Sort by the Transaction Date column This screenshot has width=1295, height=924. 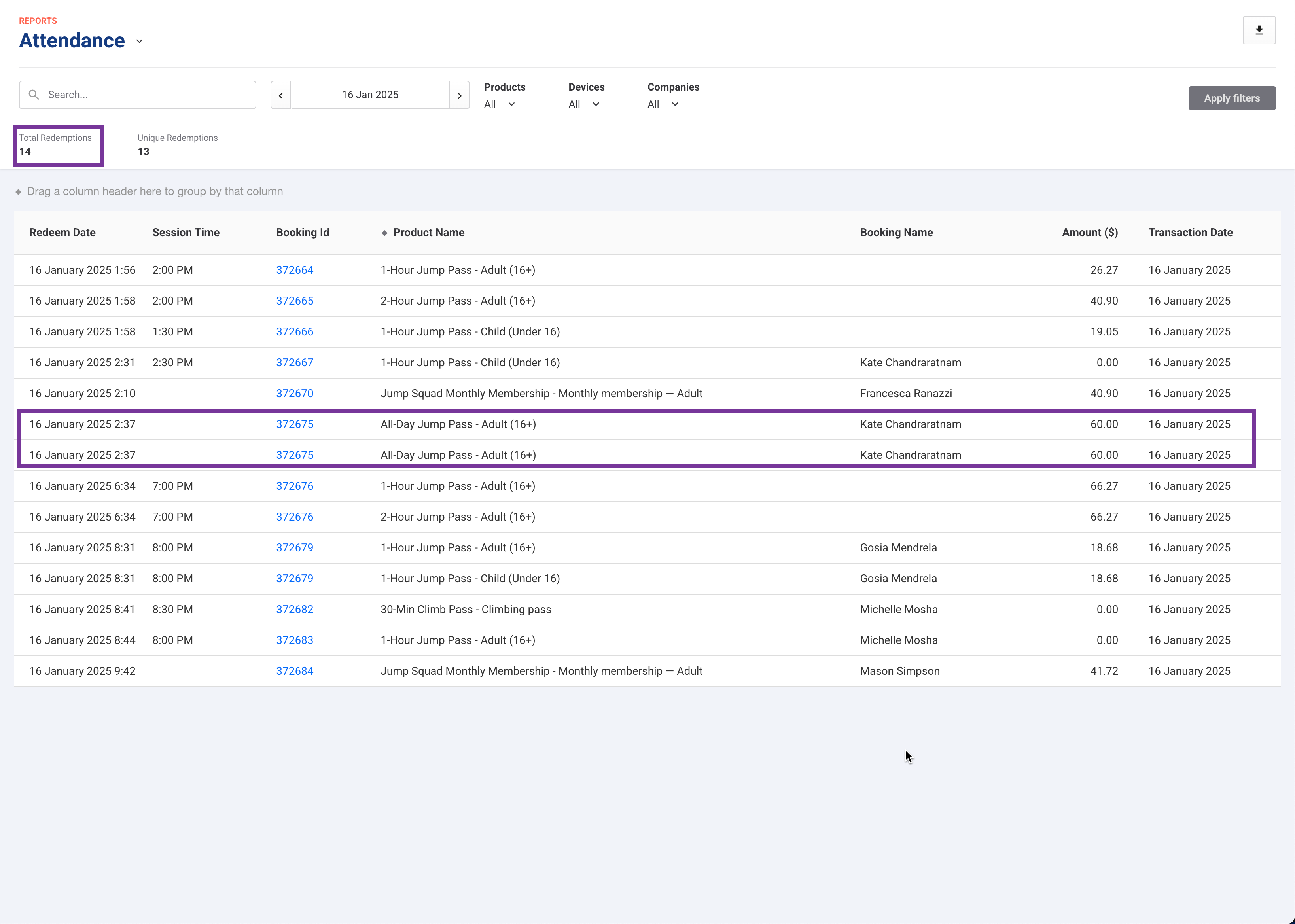click(x=1190, y=232)
